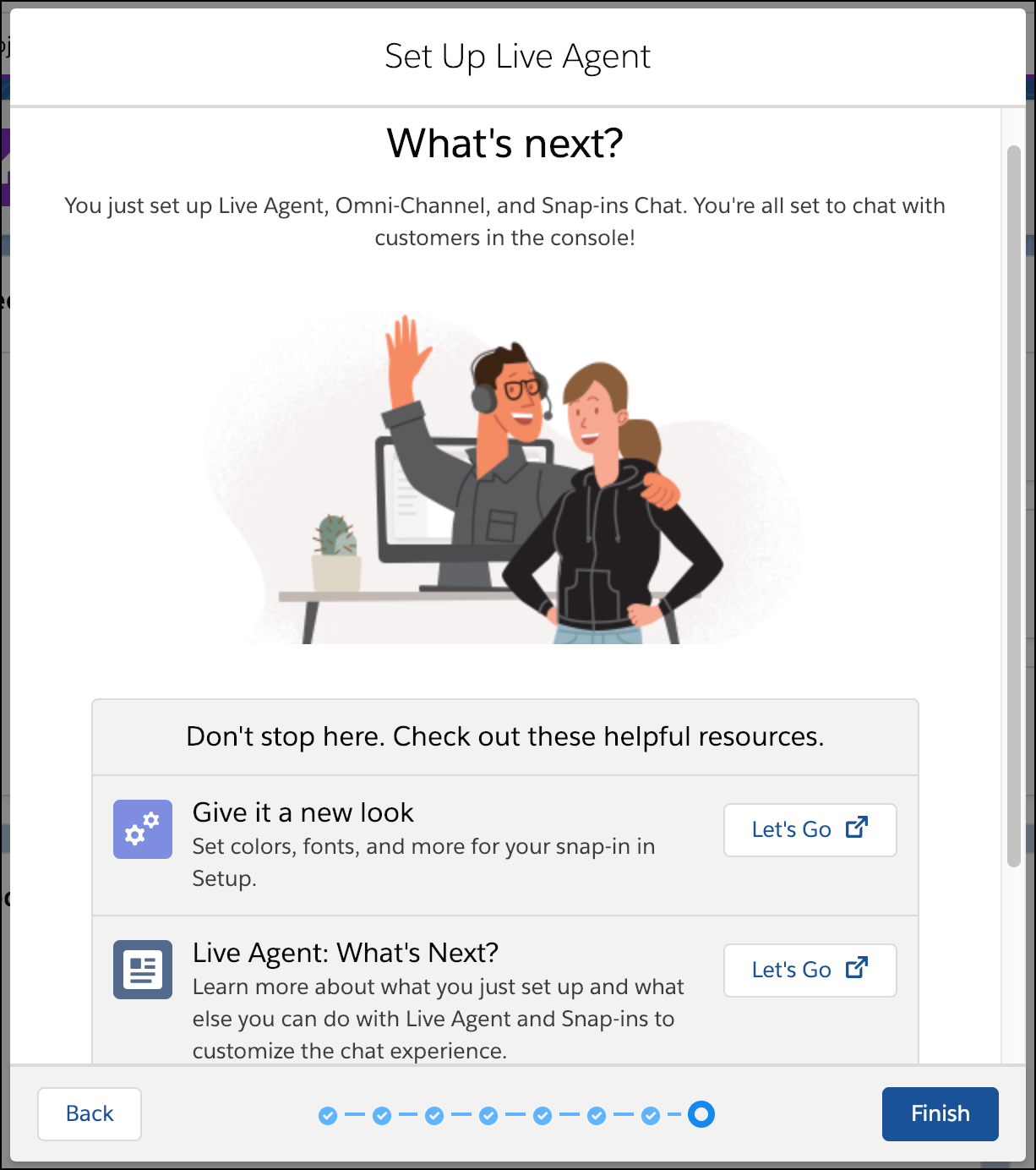The width and height of the screenshot is (1036, 1170).
Task: Click the agent and customer illustration
Action: [x=504, y=478]
